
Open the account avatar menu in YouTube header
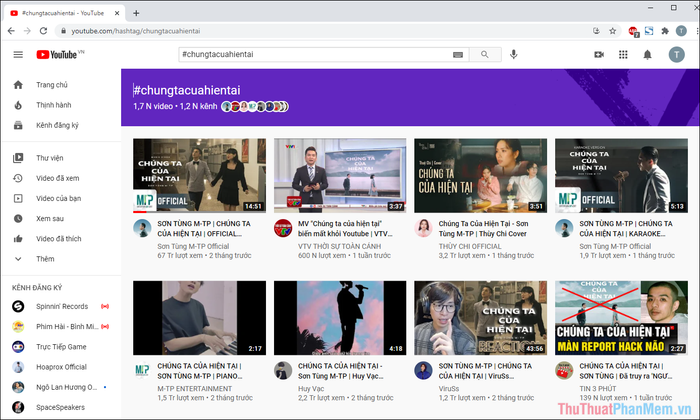coord(676,54)
